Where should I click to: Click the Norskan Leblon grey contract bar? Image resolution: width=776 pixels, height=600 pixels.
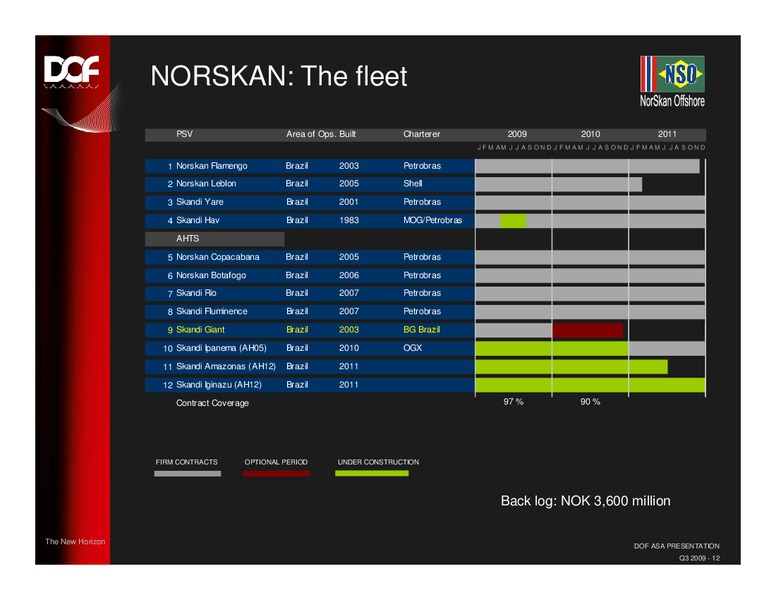(559, 185)
